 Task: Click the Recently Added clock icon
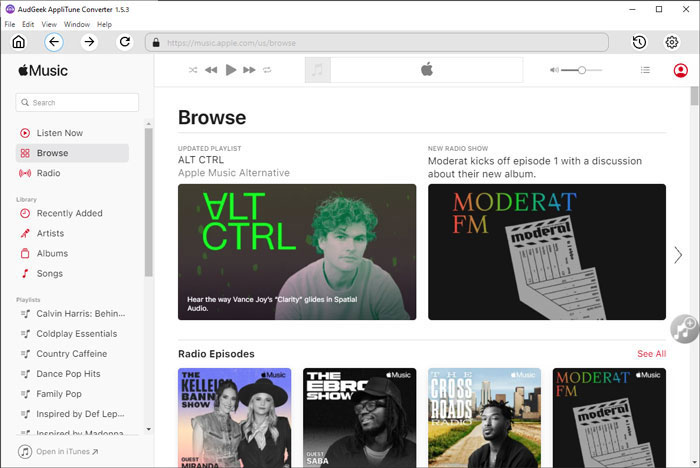[x=25, y=213]
